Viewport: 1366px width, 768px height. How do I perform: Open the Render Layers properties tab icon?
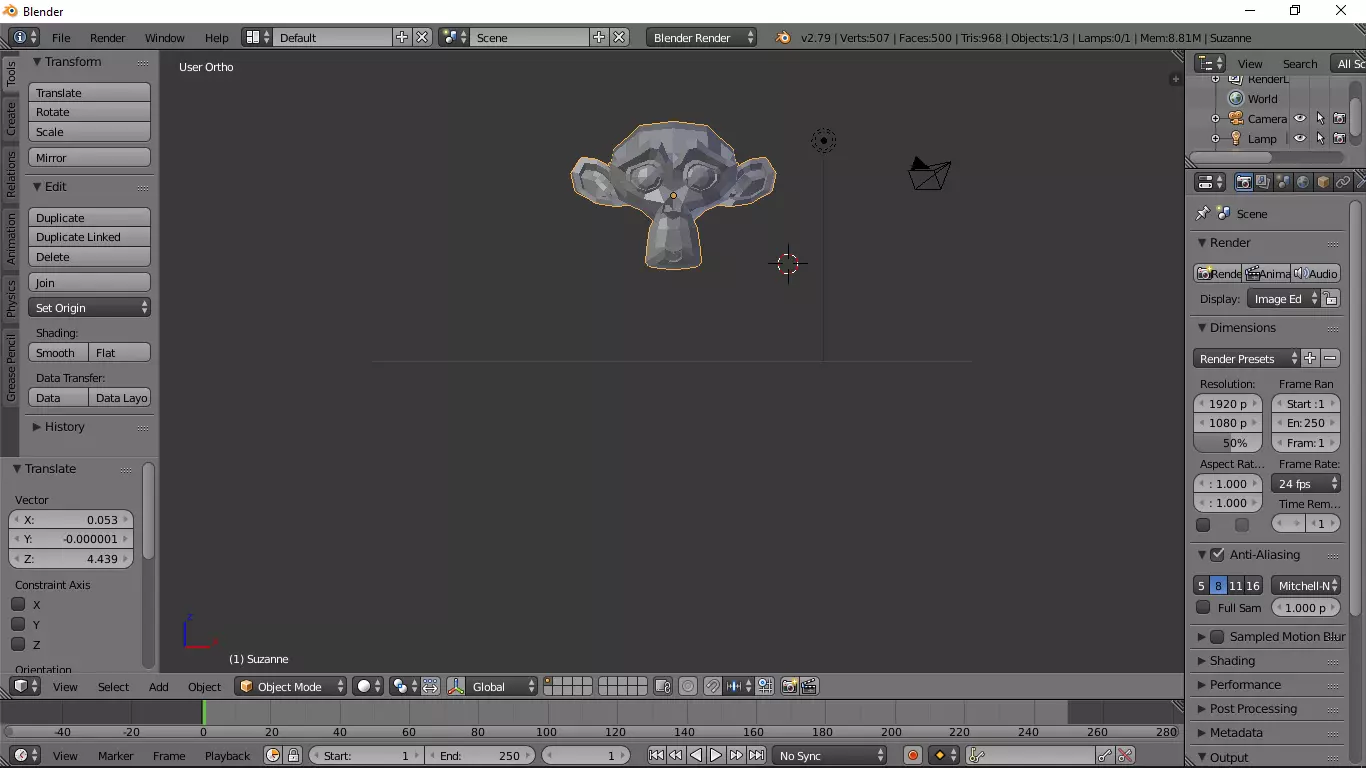click(x=1263, y=182)
